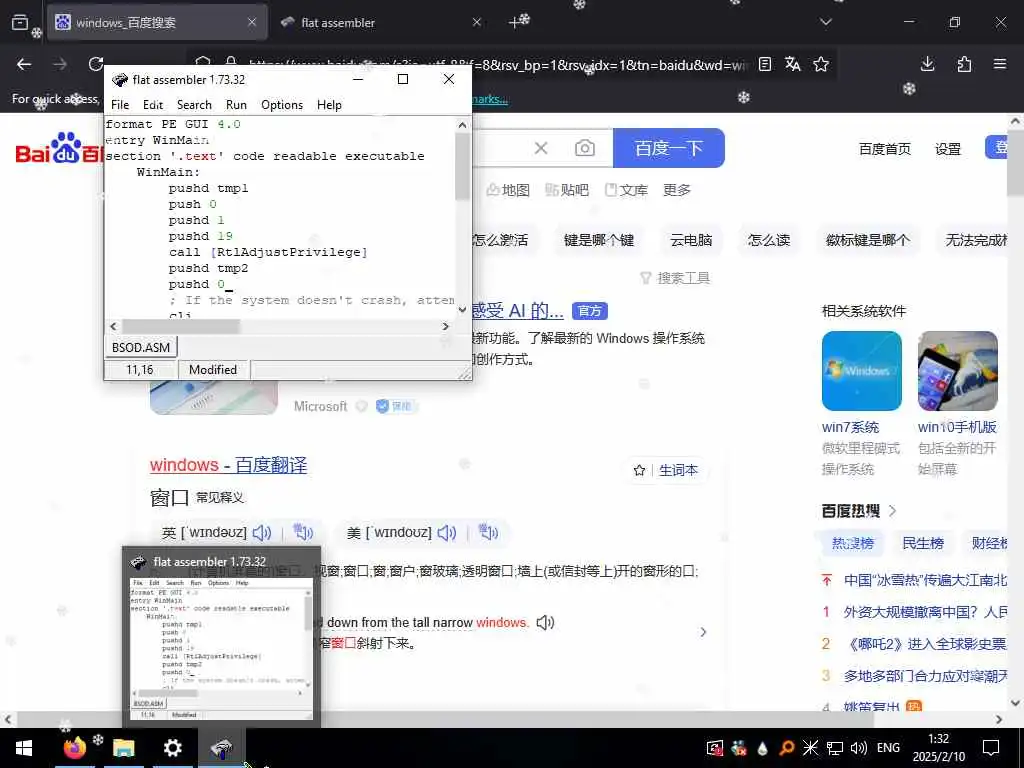The width and height of the screenshot is (1024, 768).
Task: Select the 热搜榜 tab
Action: pos(853,543)
